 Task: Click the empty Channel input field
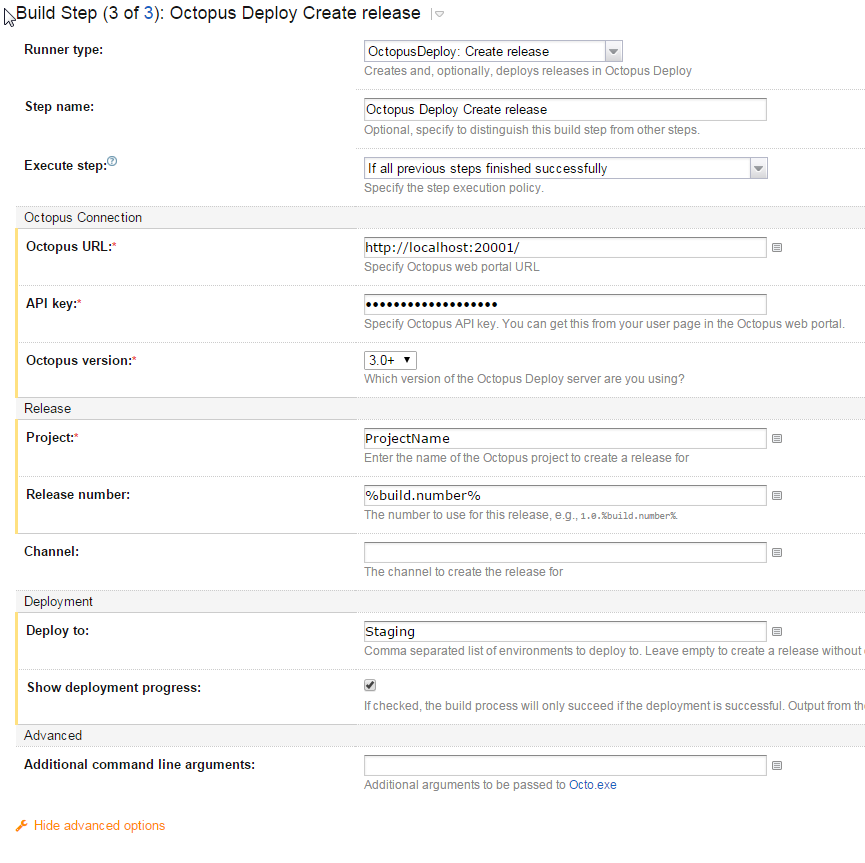(x=565, y=552)
